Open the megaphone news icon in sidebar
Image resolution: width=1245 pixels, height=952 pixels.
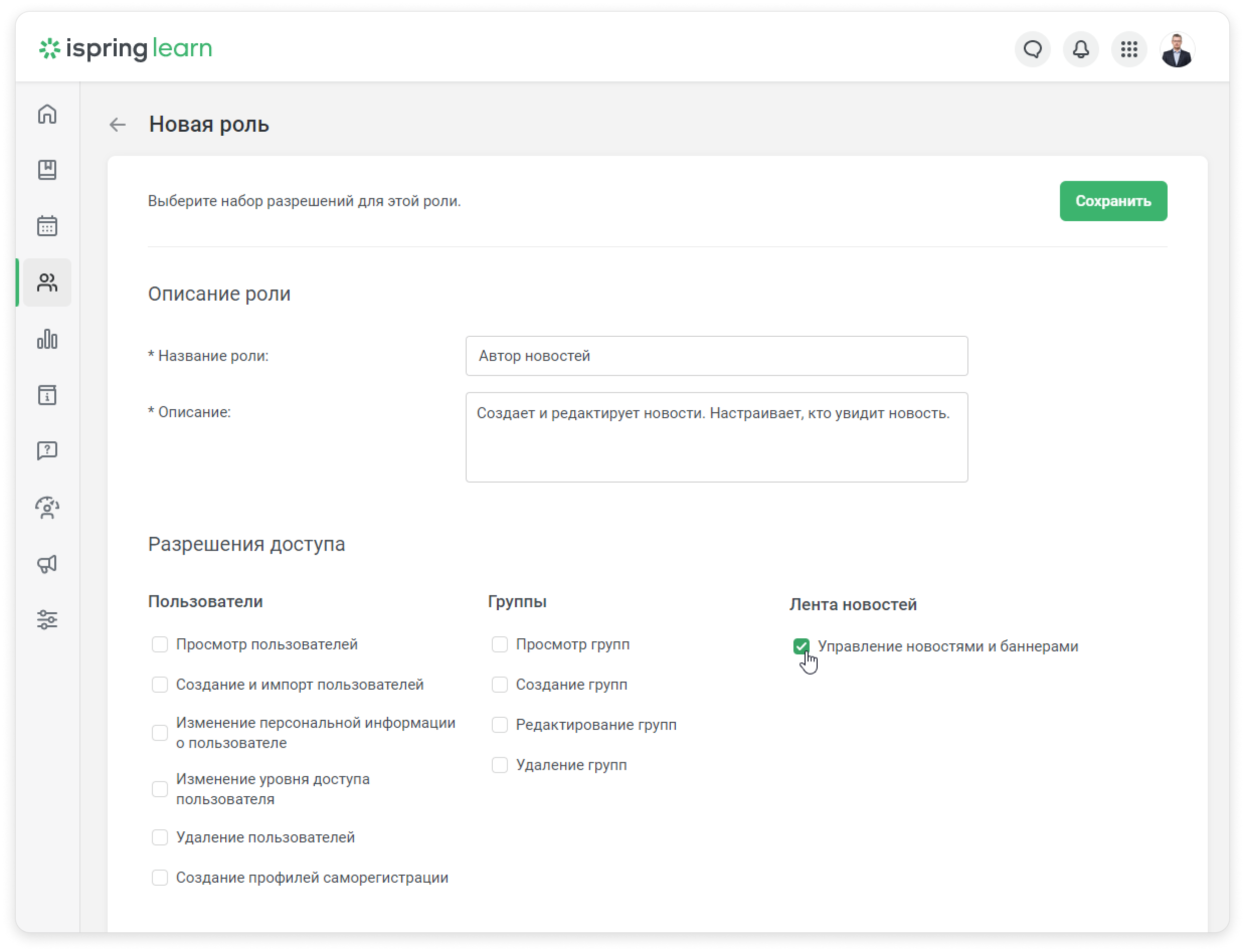click(x=47, y=564)
